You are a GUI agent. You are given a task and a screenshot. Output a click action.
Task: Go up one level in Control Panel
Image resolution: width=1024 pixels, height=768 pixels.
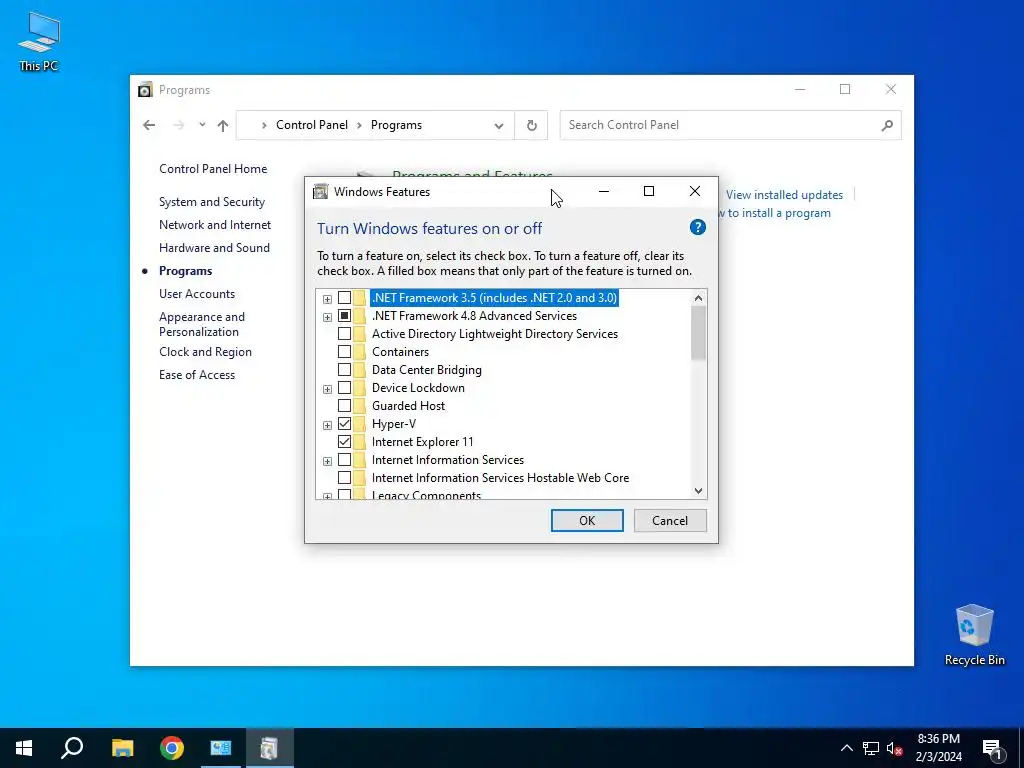point(223,125)
